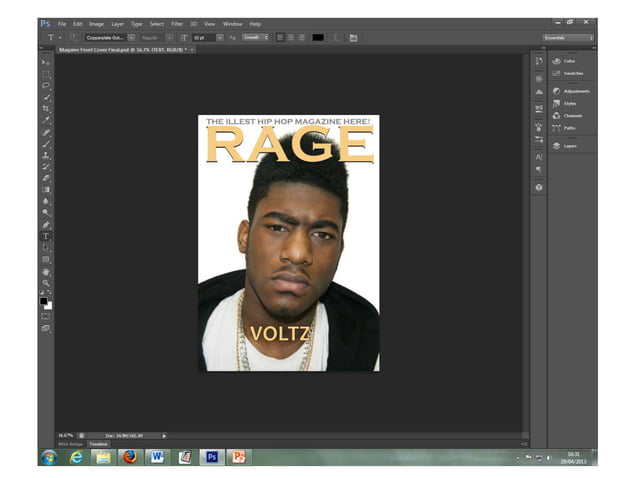The height and width of the screenshot is (478, 638).
Task: Open the Channels panel
Action: (572, 115)
